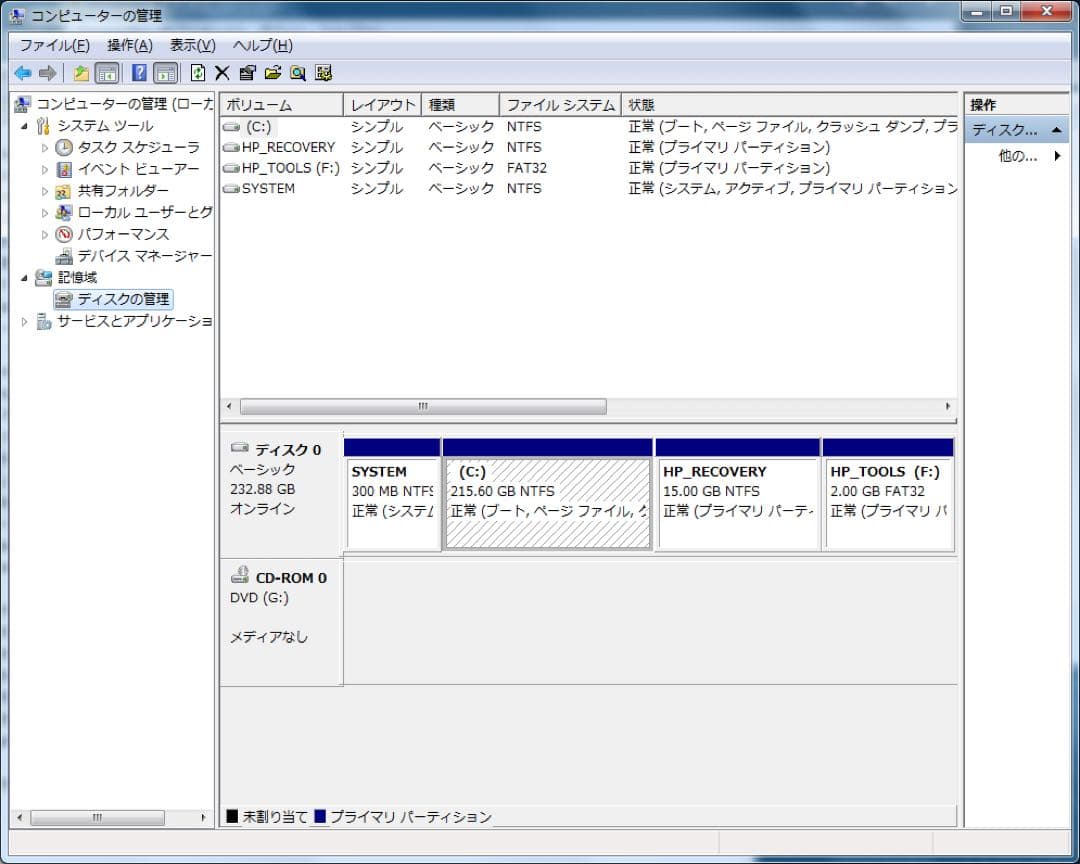
Task: Sort by the ボリューム column header
Action: point(282,105)
